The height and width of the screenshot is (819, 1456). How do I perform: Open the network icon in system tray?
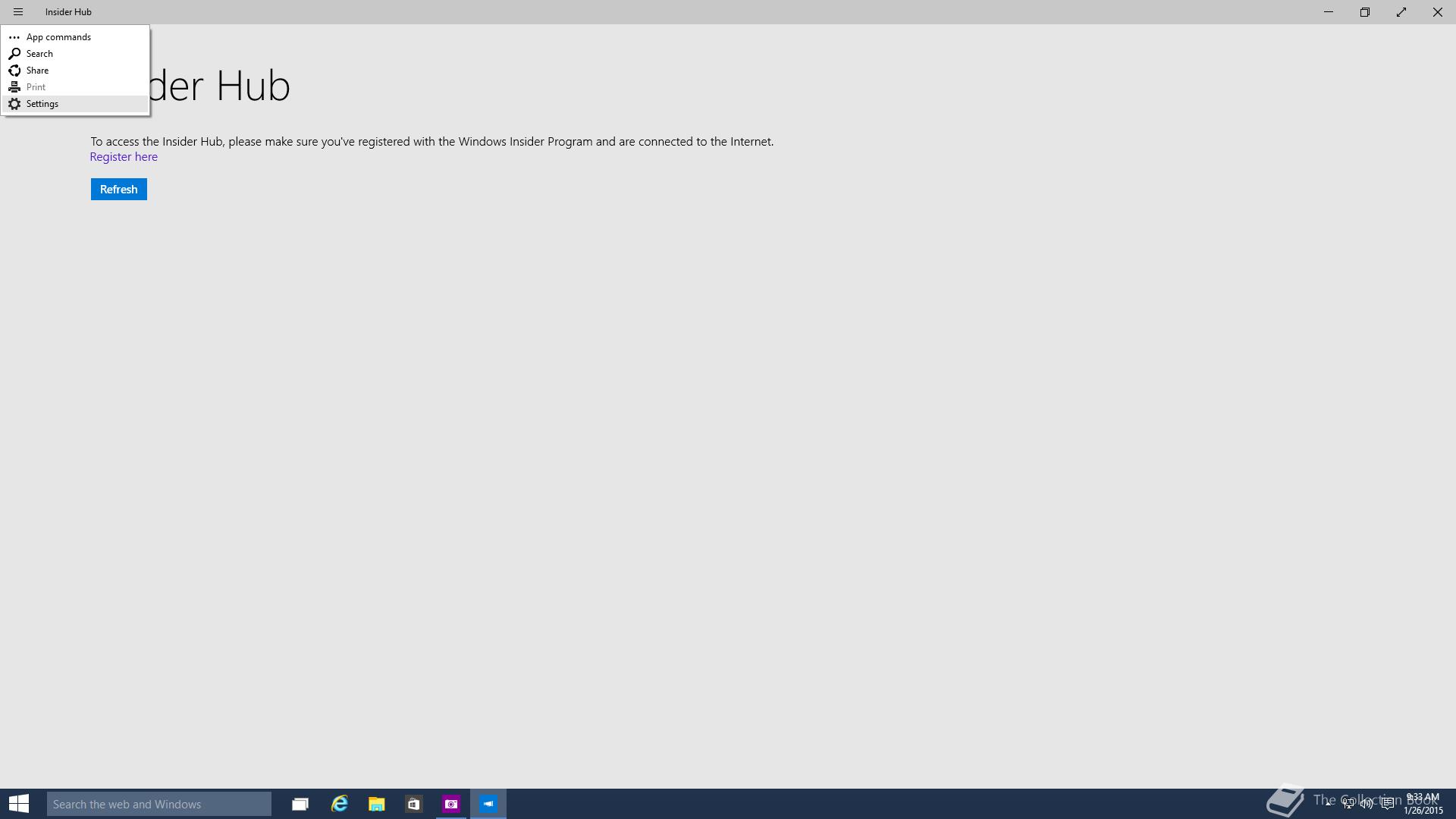coord(1348,804)
